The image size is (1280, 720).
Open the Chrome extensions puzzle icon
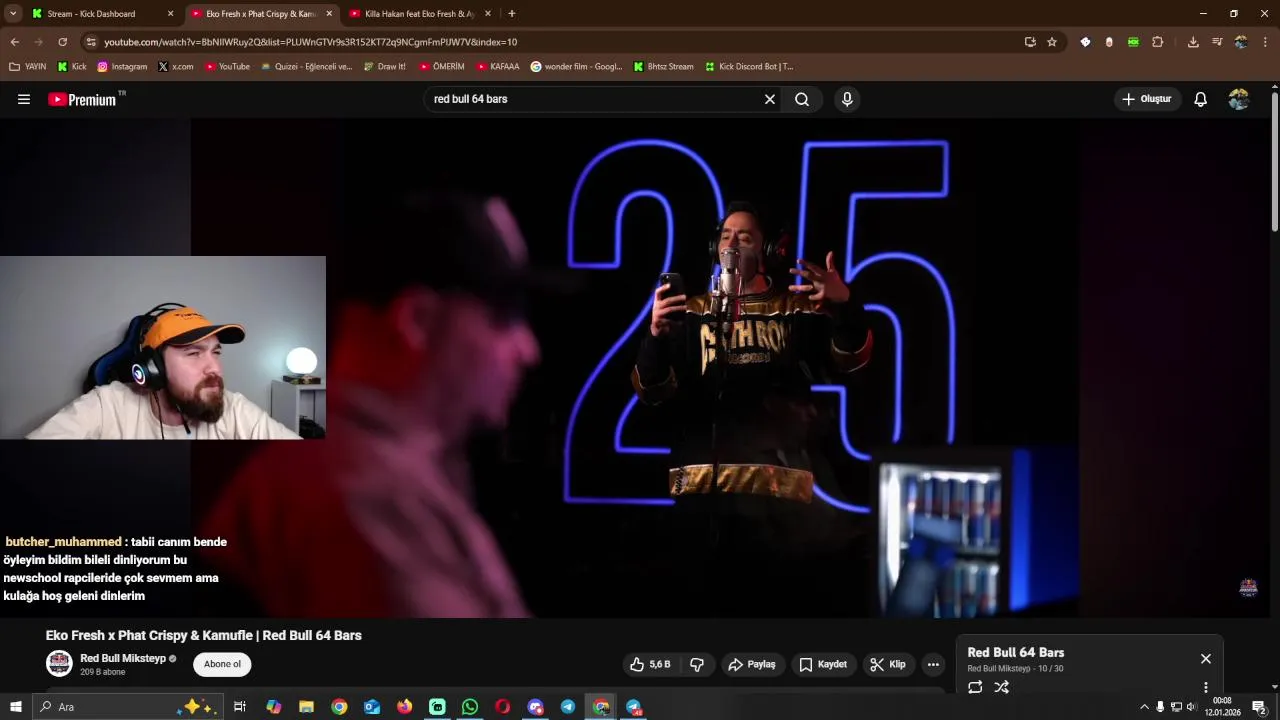[1158, 42]
